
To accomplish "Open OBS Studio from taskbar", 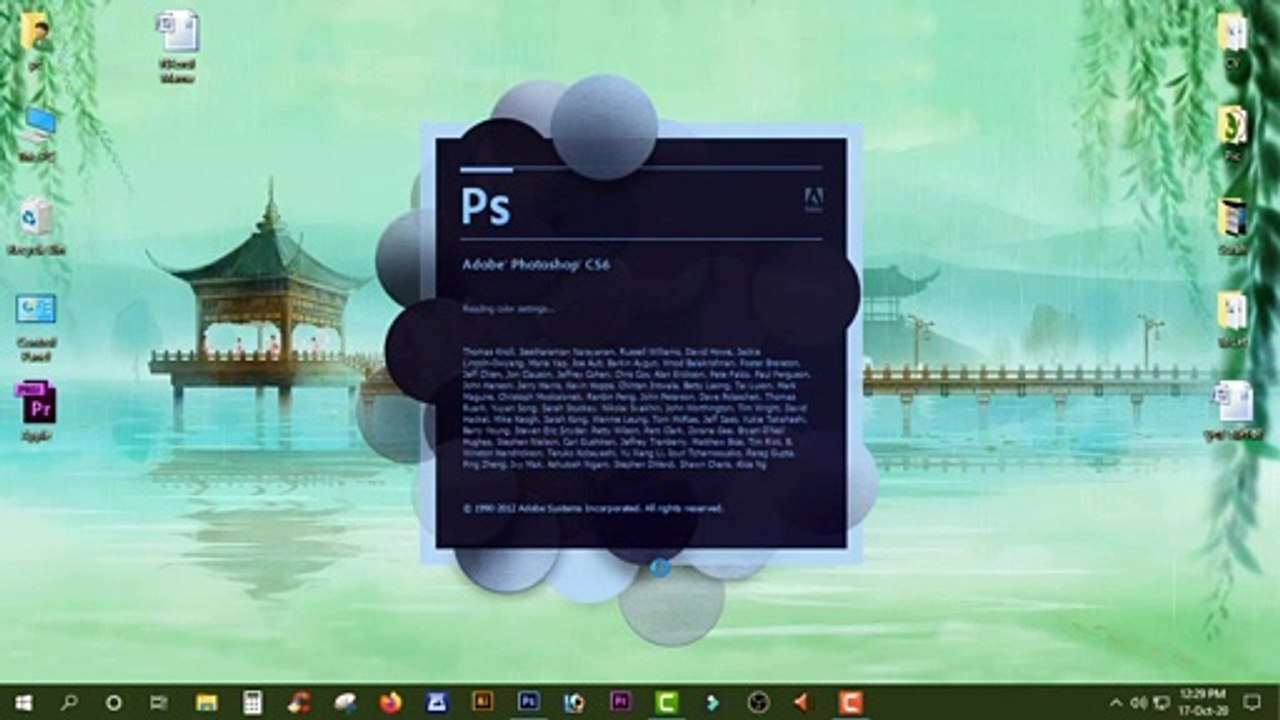I will 759,703.
